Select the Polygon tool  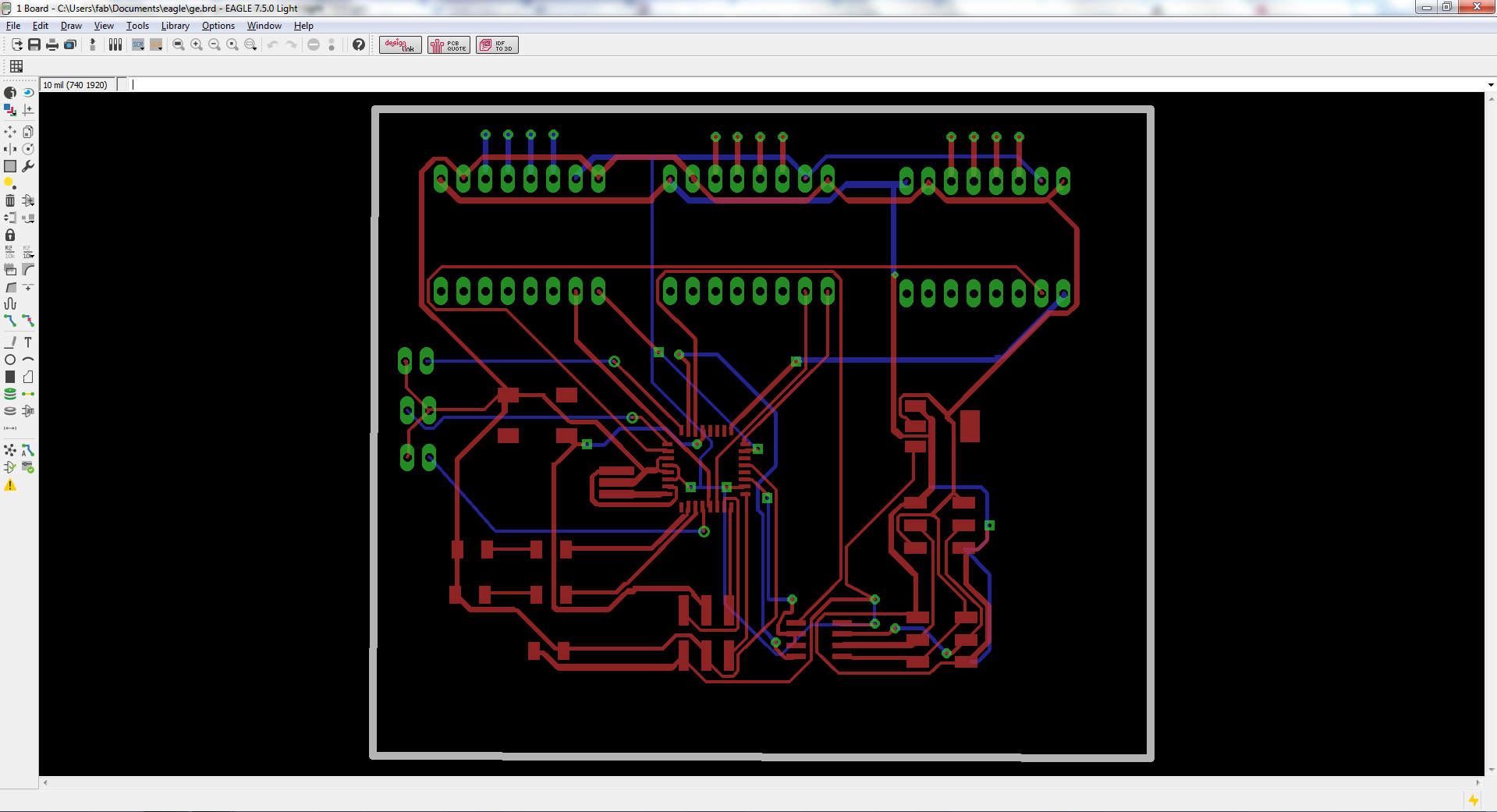[x=28, y=377]
